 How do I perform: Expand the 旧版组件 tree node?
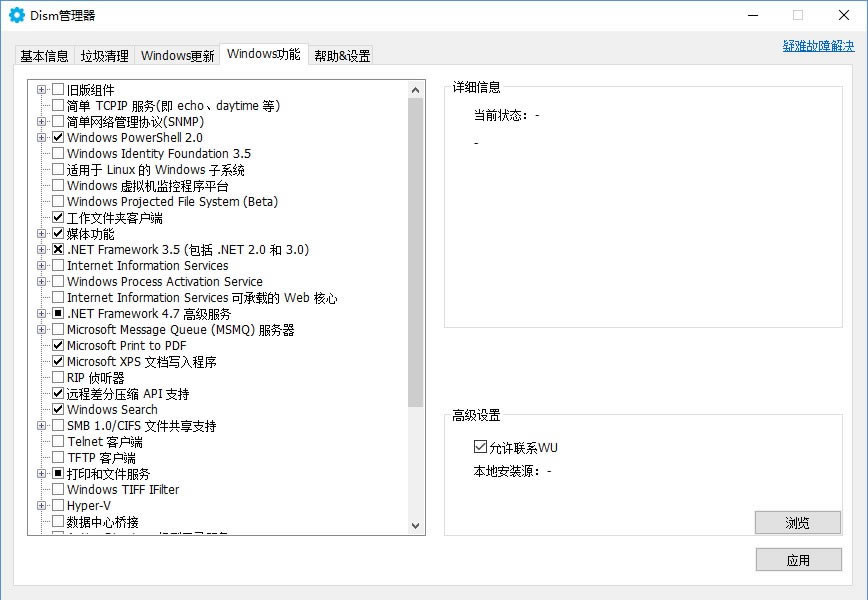(41, 89)
